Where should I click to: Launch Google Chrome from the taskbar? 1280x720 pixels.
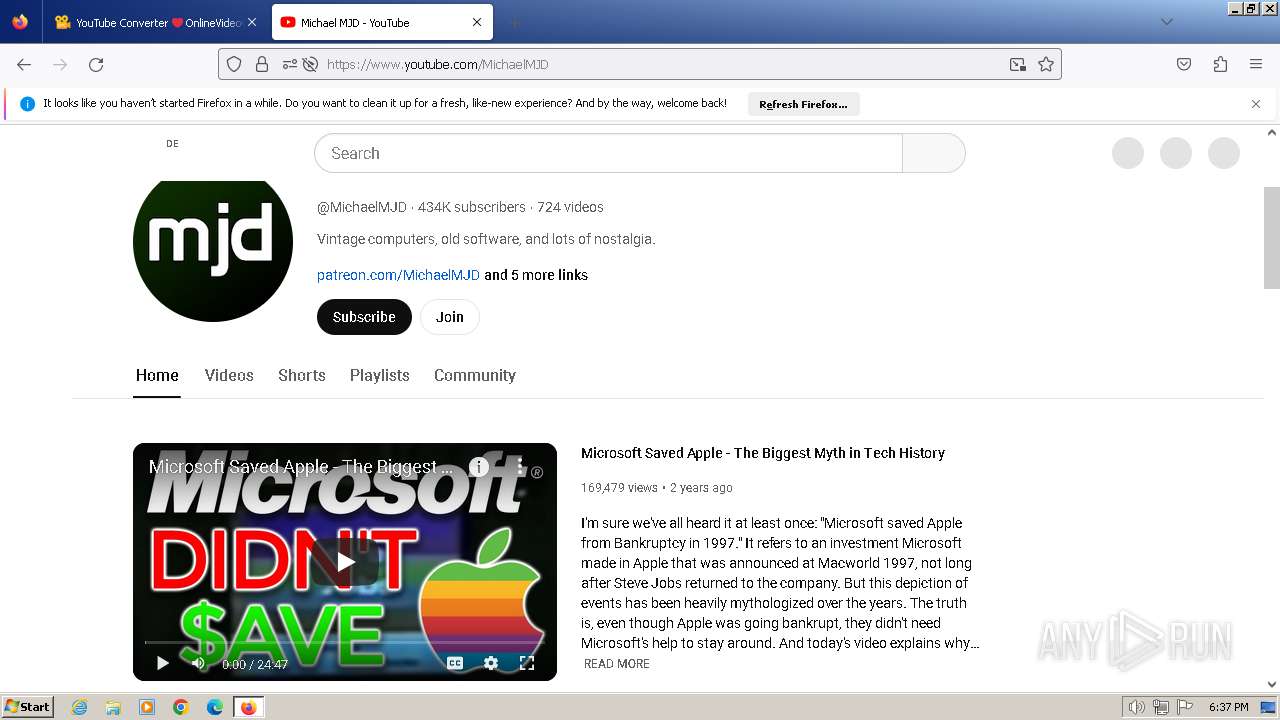point(181,707)
